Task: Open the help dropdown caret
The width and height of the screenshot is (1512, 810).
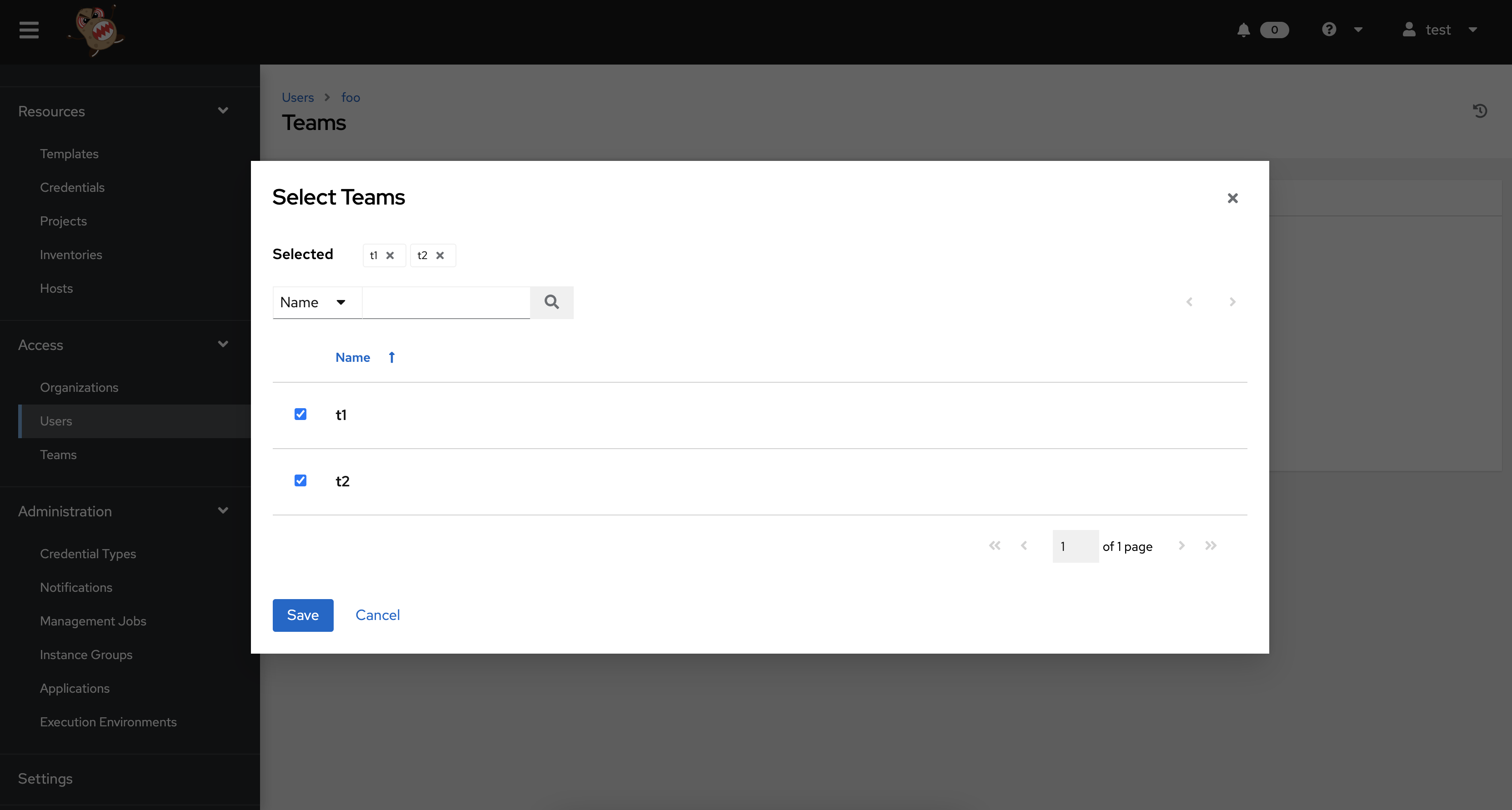Action: [x=1358, y=30]
